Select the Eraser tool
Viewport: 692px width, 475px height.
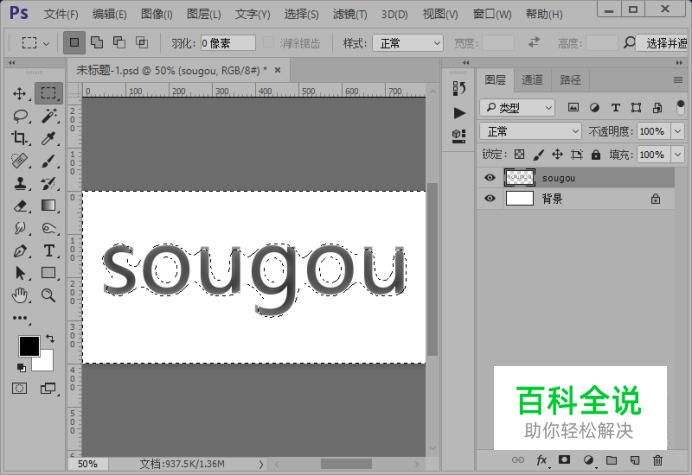19,206
